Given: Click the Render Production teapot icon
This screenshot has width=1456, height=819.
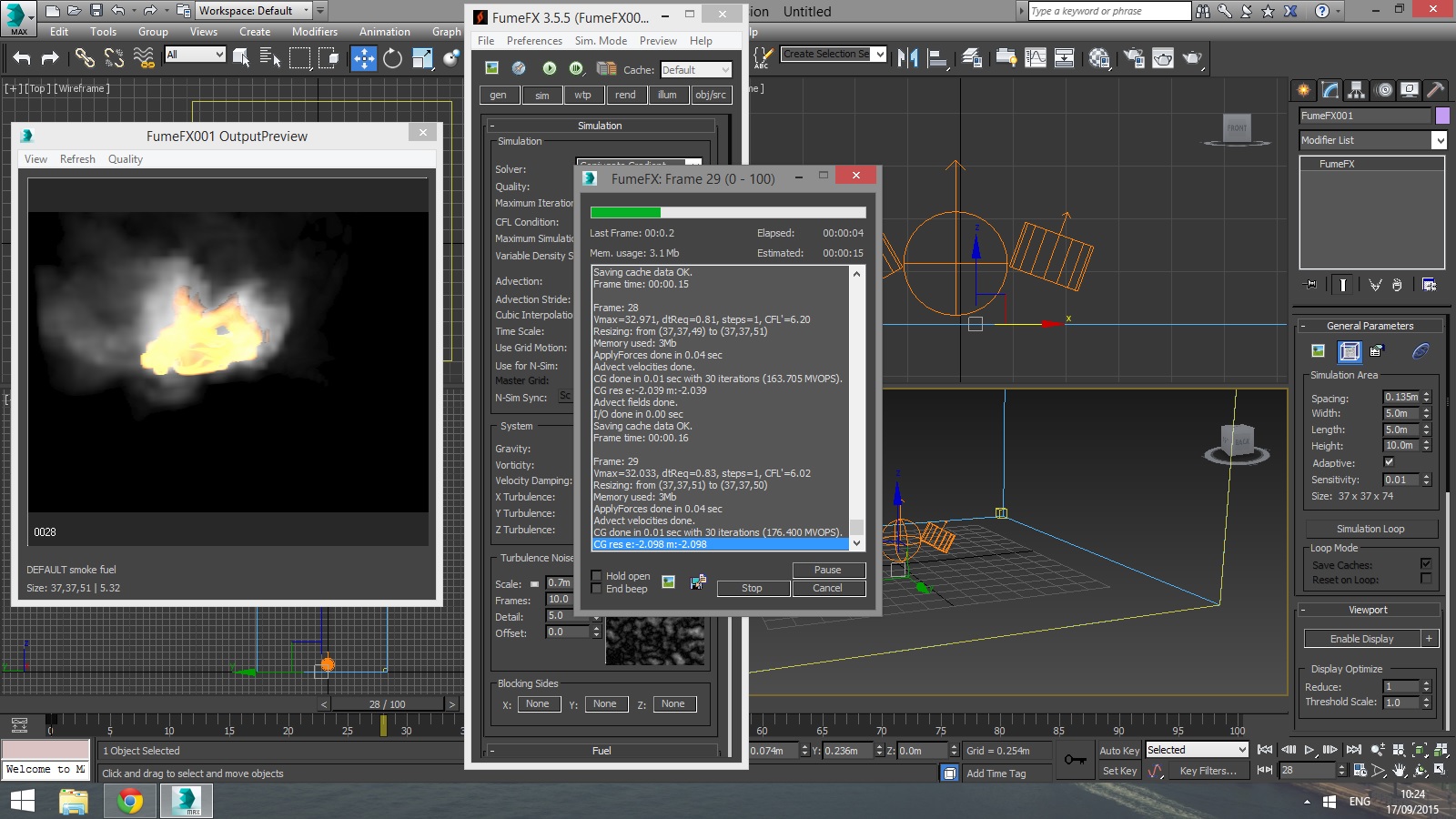Looking at the screenshot, I should point(1192,58).
